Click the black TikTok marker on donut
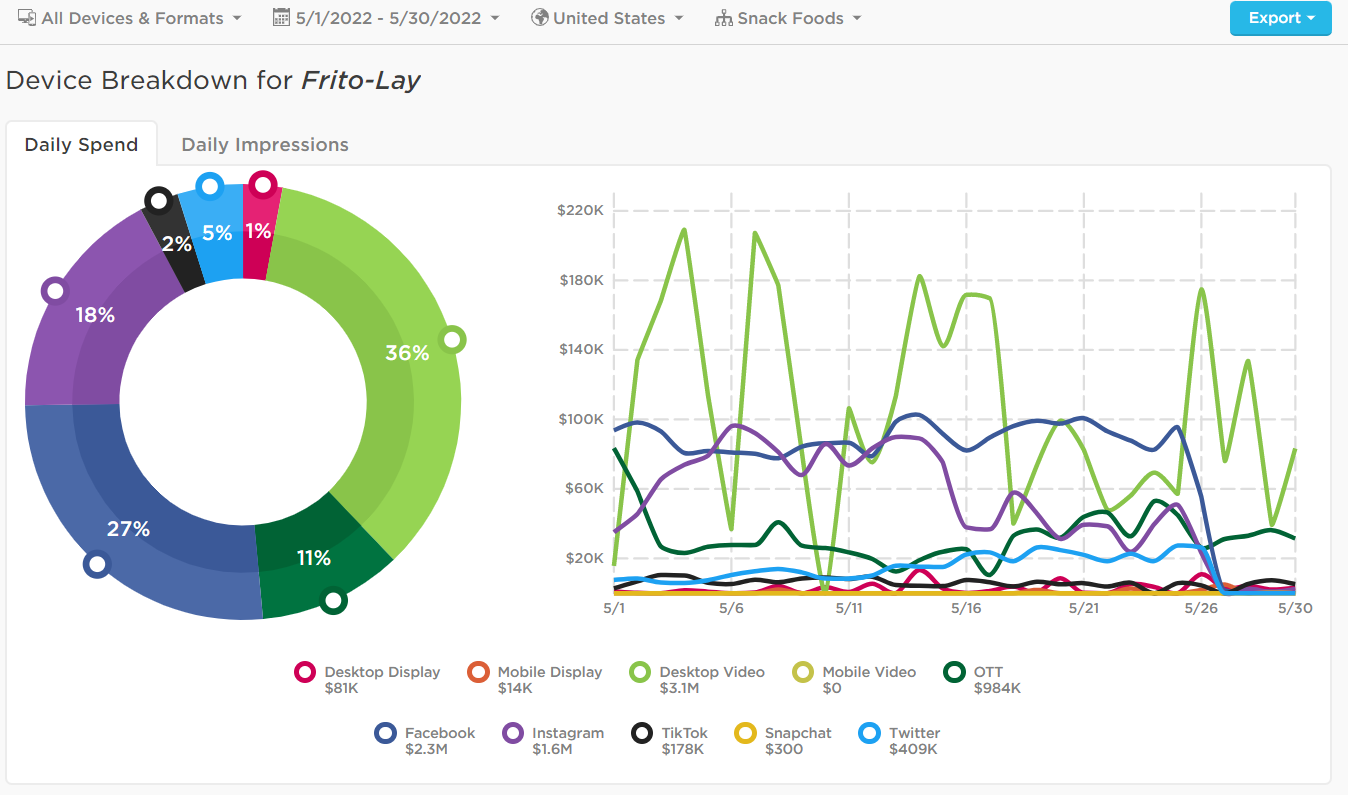This screenshot has height=795, width=1348. [158, 201]
